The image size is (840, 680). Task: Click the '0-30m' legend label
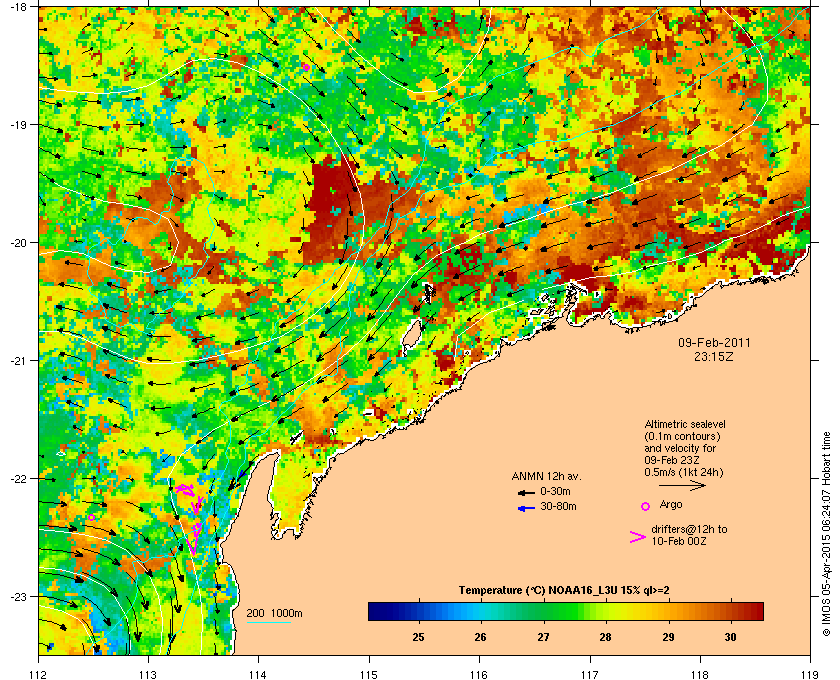[555, 491]
